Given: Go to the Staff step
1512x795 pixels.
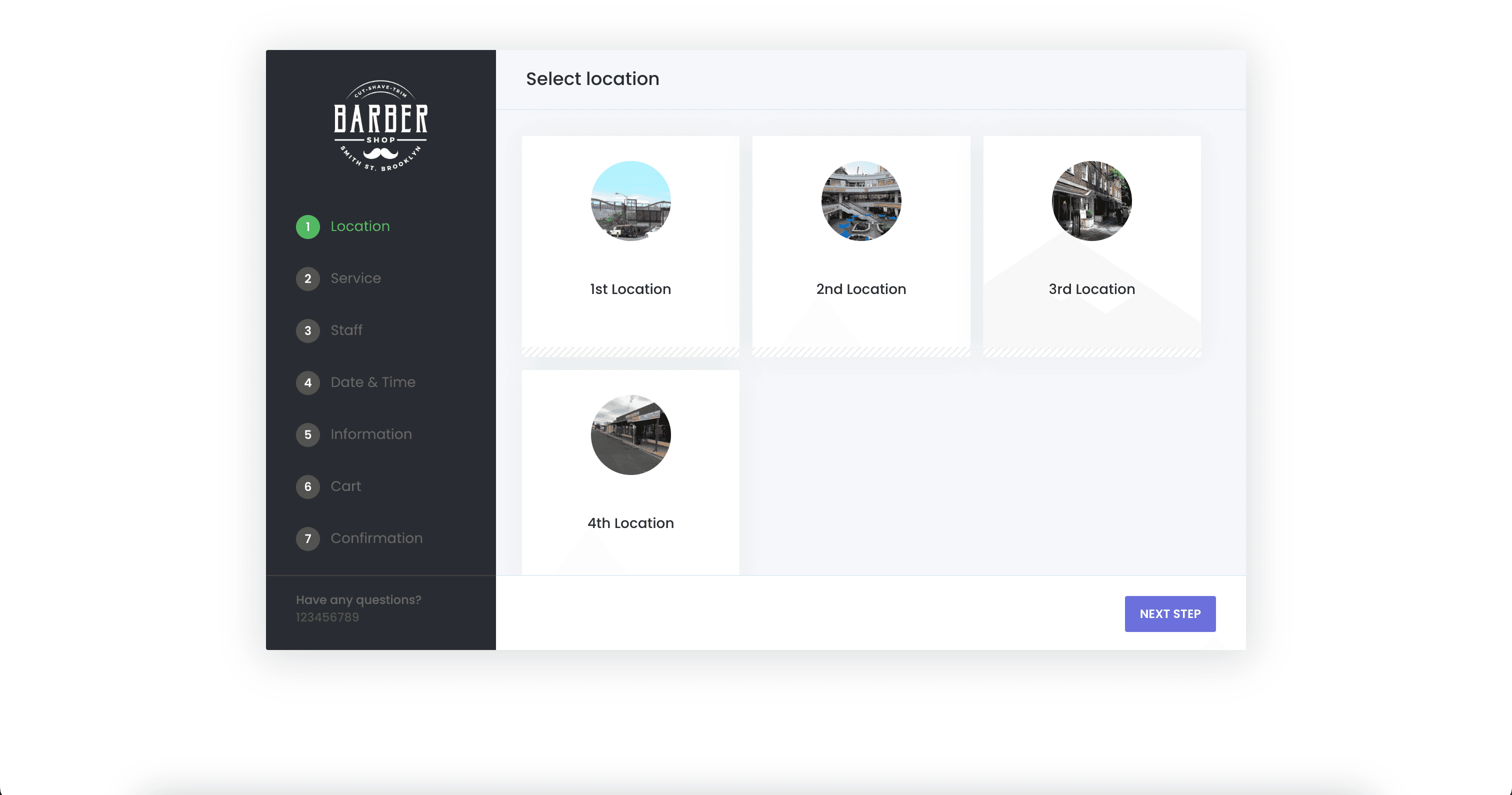Looking at the screenshot, I should click(346, 330).
